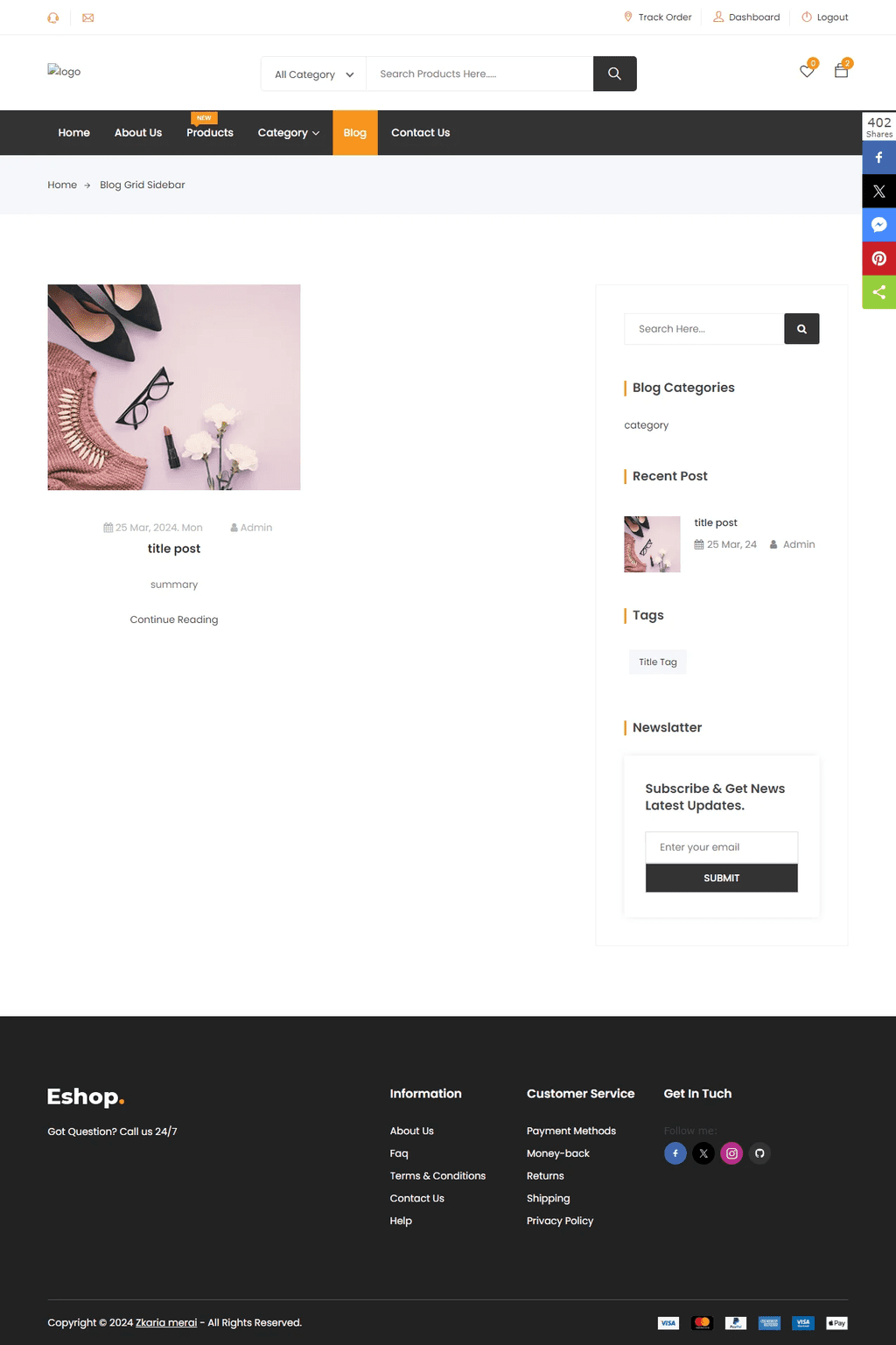Click the envelope email icon in the top bar

point(88,18)
